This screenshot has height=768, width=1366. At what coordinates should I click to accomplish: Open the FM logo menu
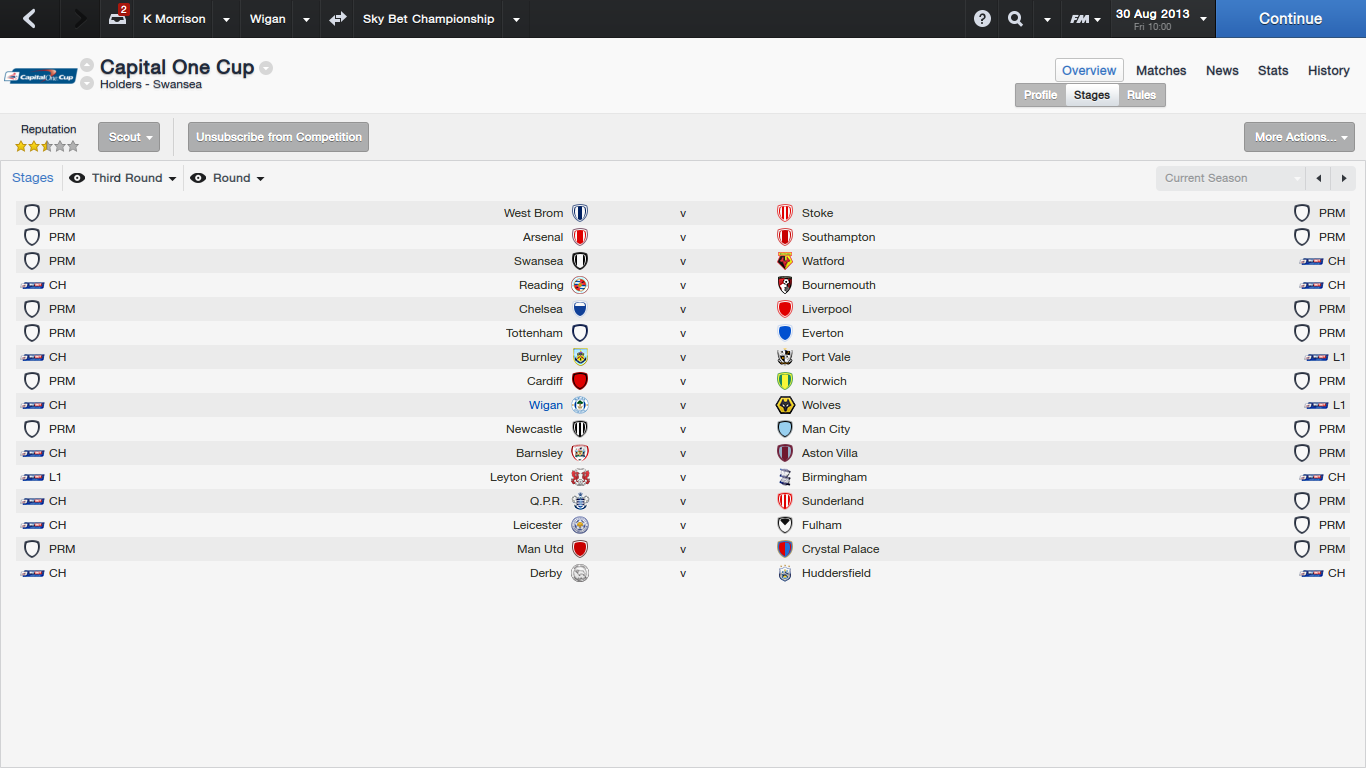pyautogui.click(x=1084, y=19)
